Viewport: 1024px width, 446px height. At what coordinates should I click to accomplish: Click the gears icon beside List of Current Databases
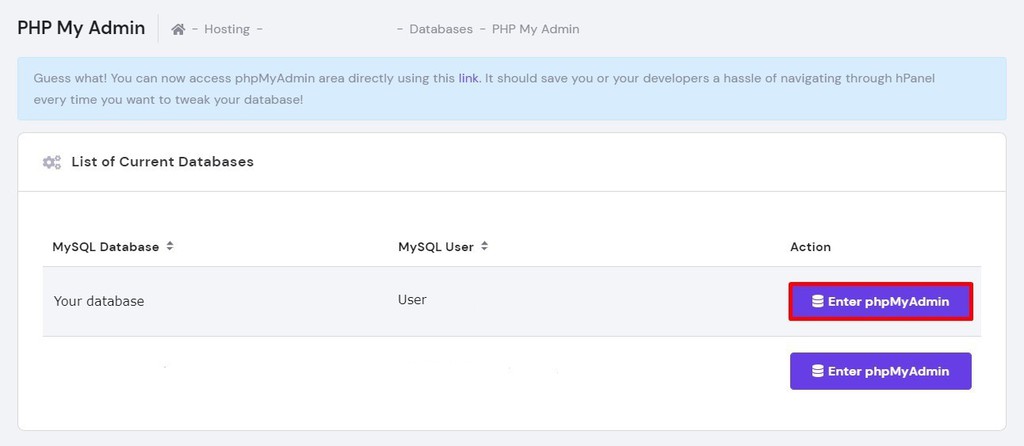pos(52,162)
